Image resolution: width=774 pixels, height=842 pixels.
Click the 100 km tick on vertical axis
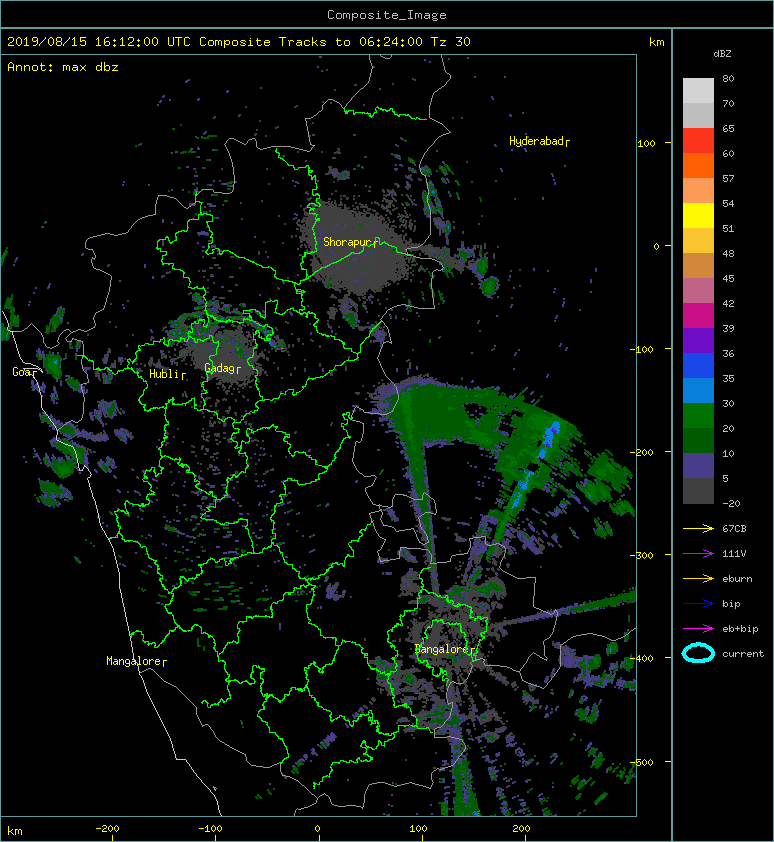point(646,143)
